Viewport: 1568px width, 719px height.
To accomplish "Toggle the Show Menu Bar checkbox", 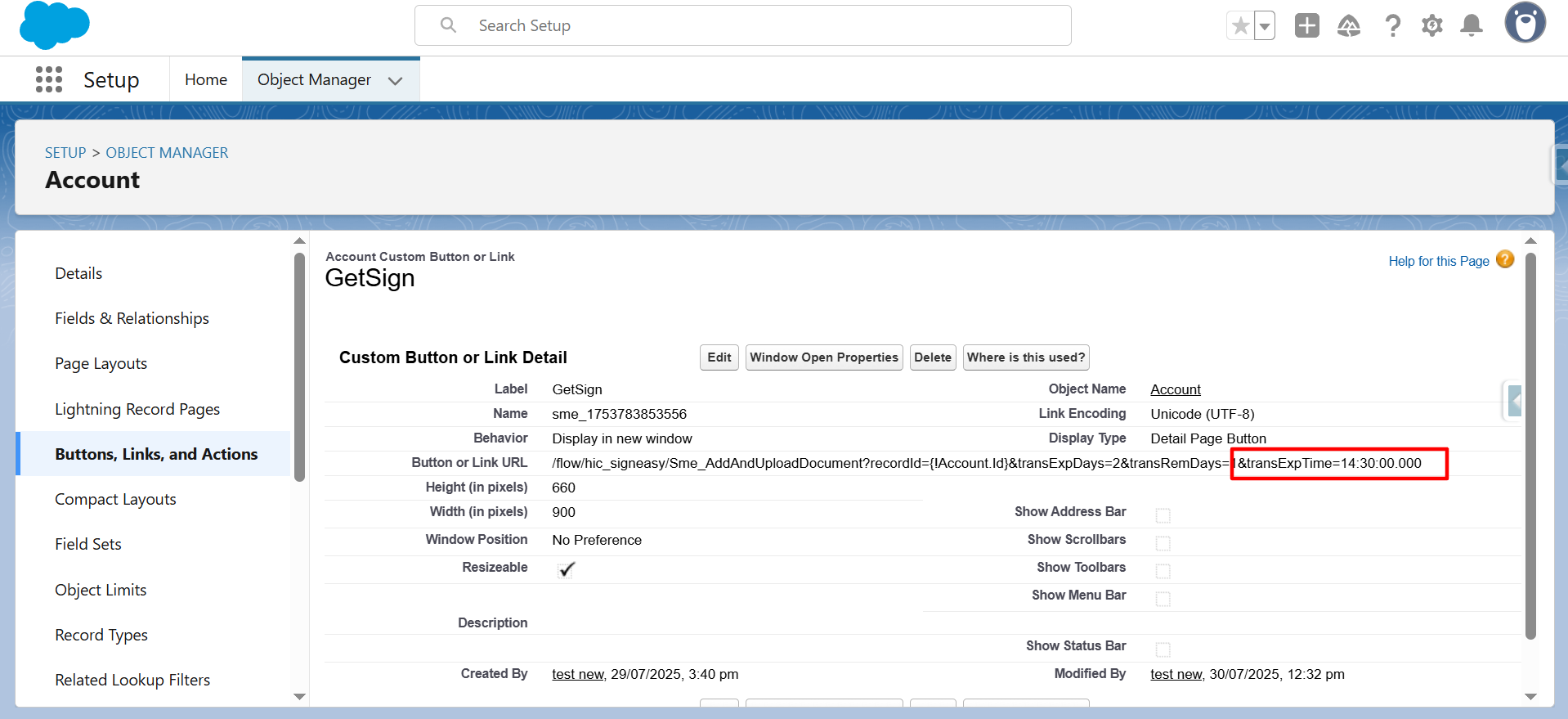I will [1163, 599].
